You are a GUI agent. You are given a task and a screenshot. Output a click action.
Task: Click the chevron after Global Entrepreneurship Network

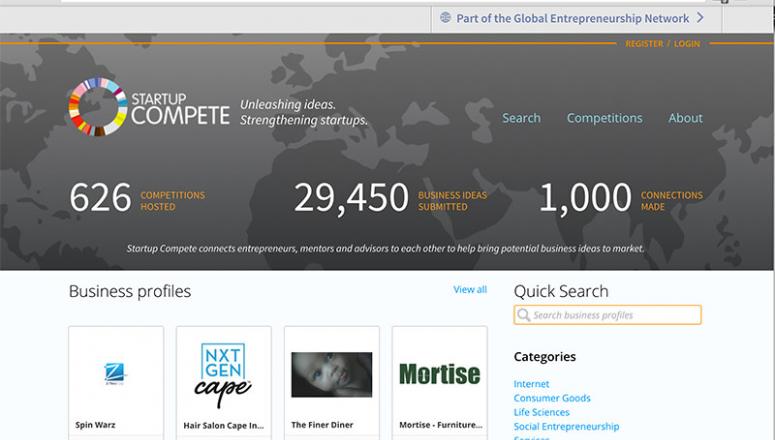700,18
